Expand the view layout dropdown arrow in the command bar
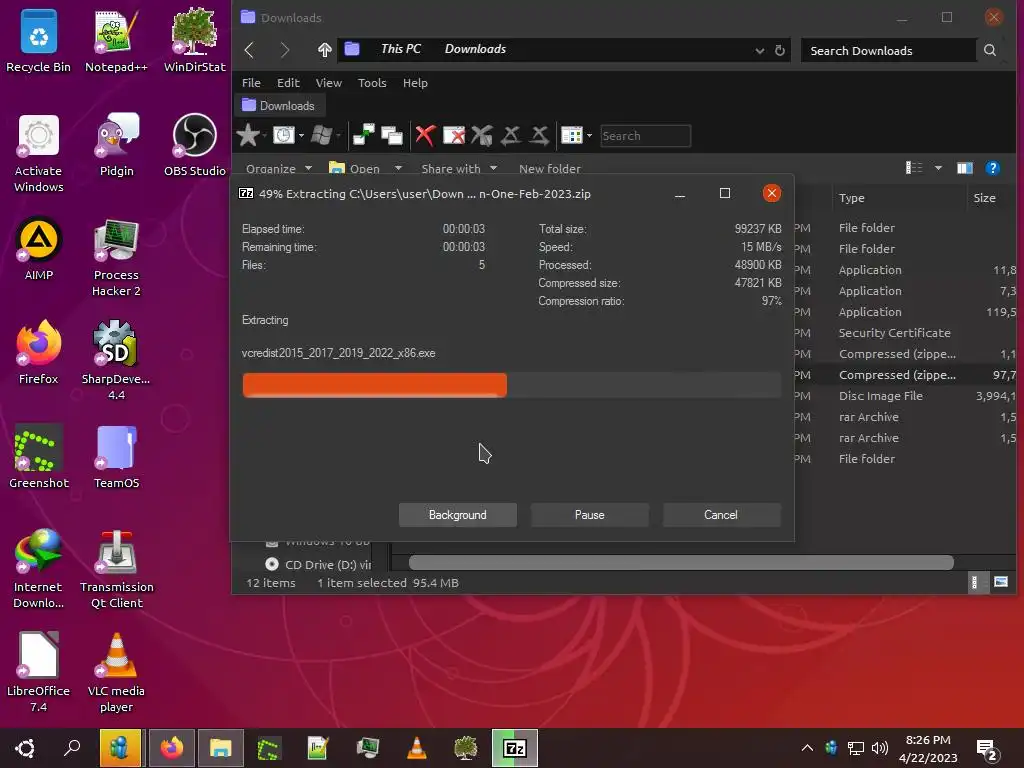Image resolution: width=1024 pixels, height=768 pixels. [x=938, y=168]
